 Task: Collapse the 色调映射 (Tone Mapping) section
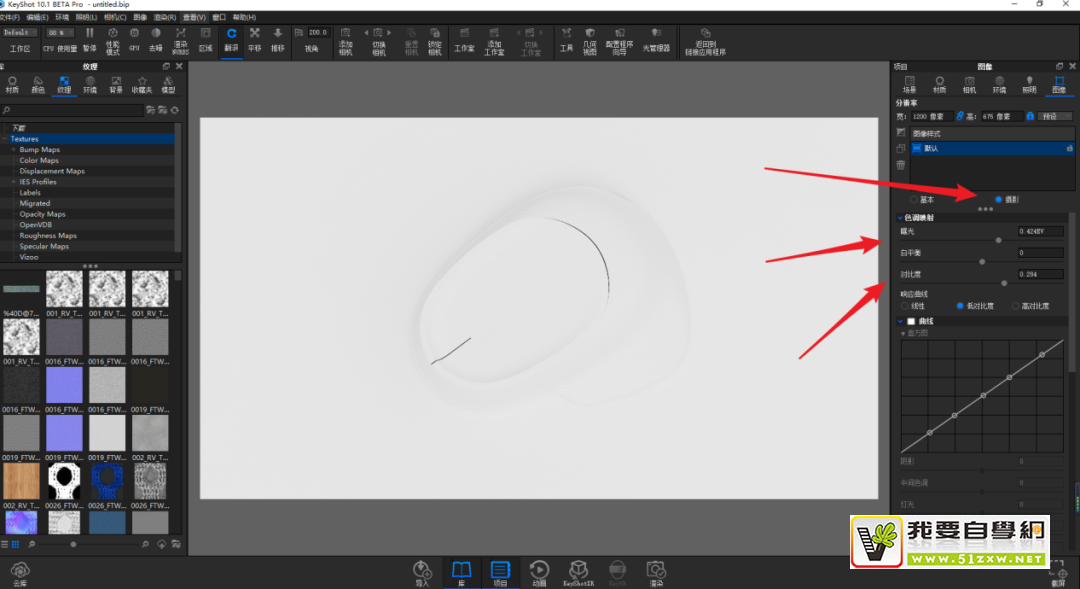coord(899,217)
